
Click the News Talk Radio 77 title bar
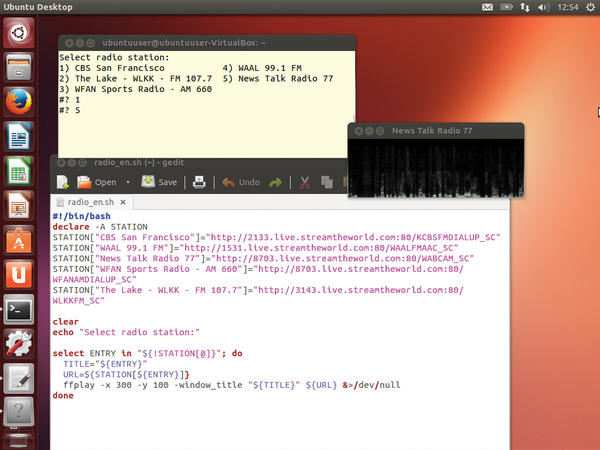point(436,131)
